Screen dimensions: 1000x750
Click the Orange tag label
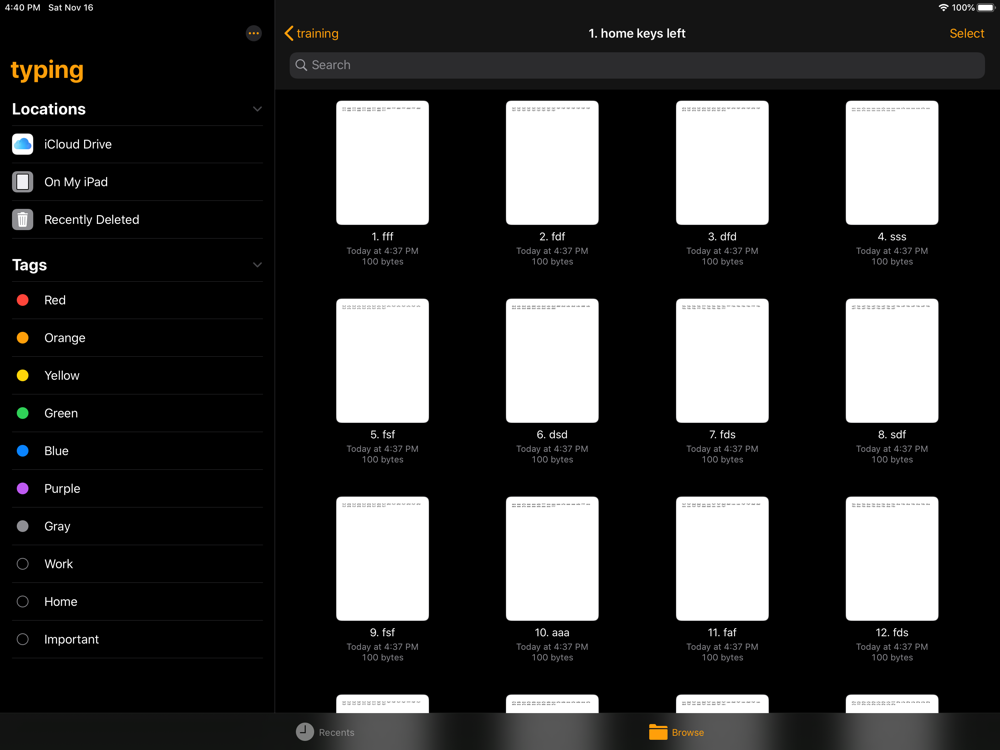coord(64,338)
